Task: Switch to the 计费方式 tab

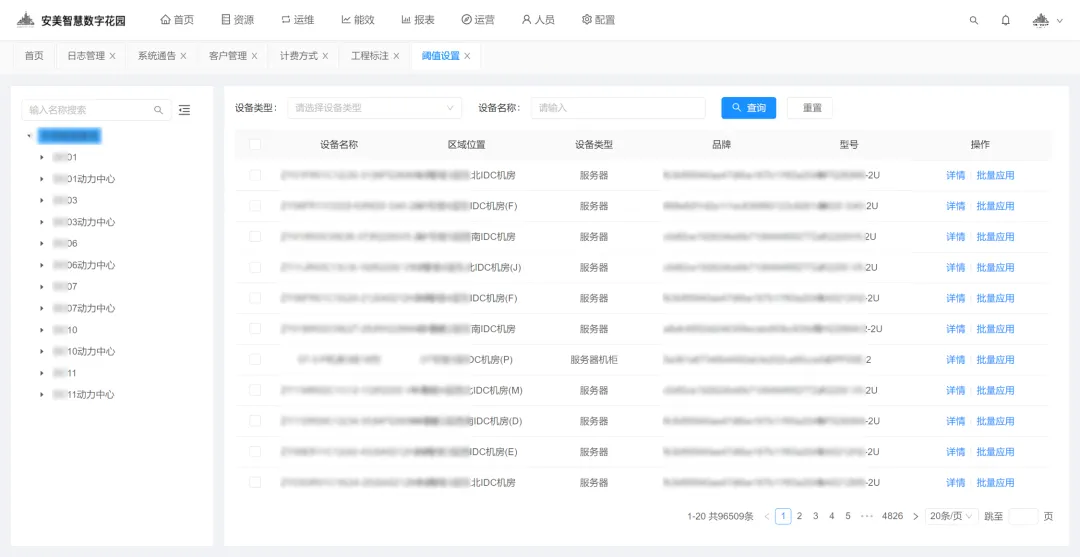Action: [x=298, y=56]
